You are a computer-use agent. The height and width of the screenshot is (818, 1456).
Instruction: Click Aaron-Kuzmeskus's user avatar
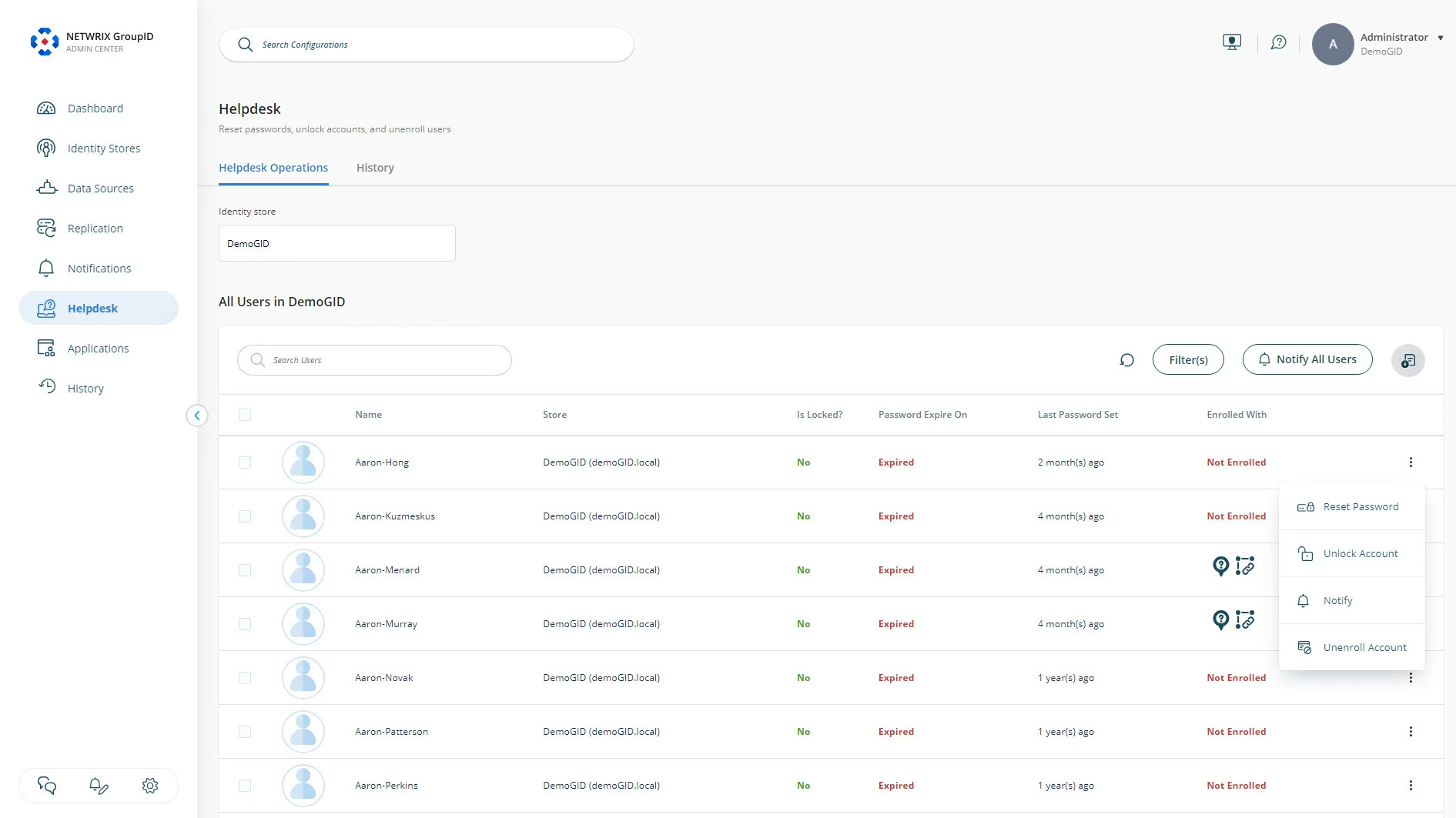click(x=303, y=516)
